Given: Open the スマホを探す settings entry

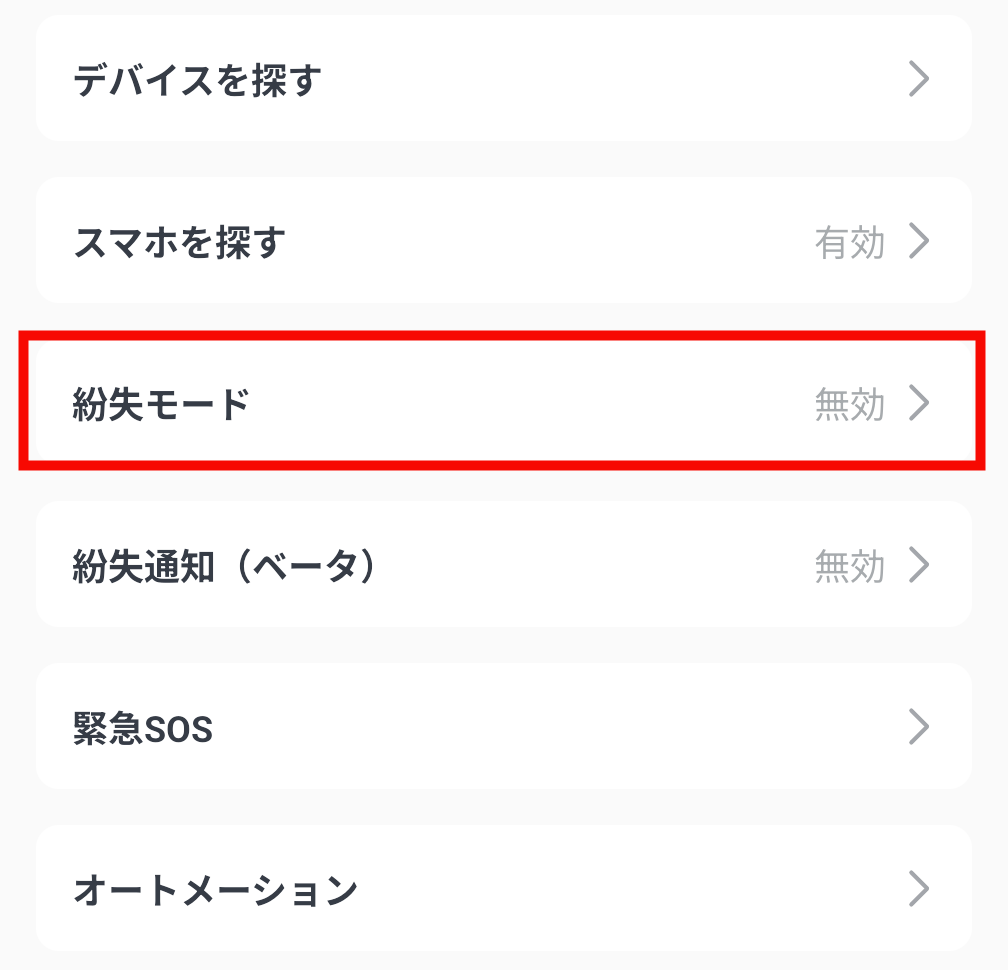Looking at the screenshot, I should [180, 242].
